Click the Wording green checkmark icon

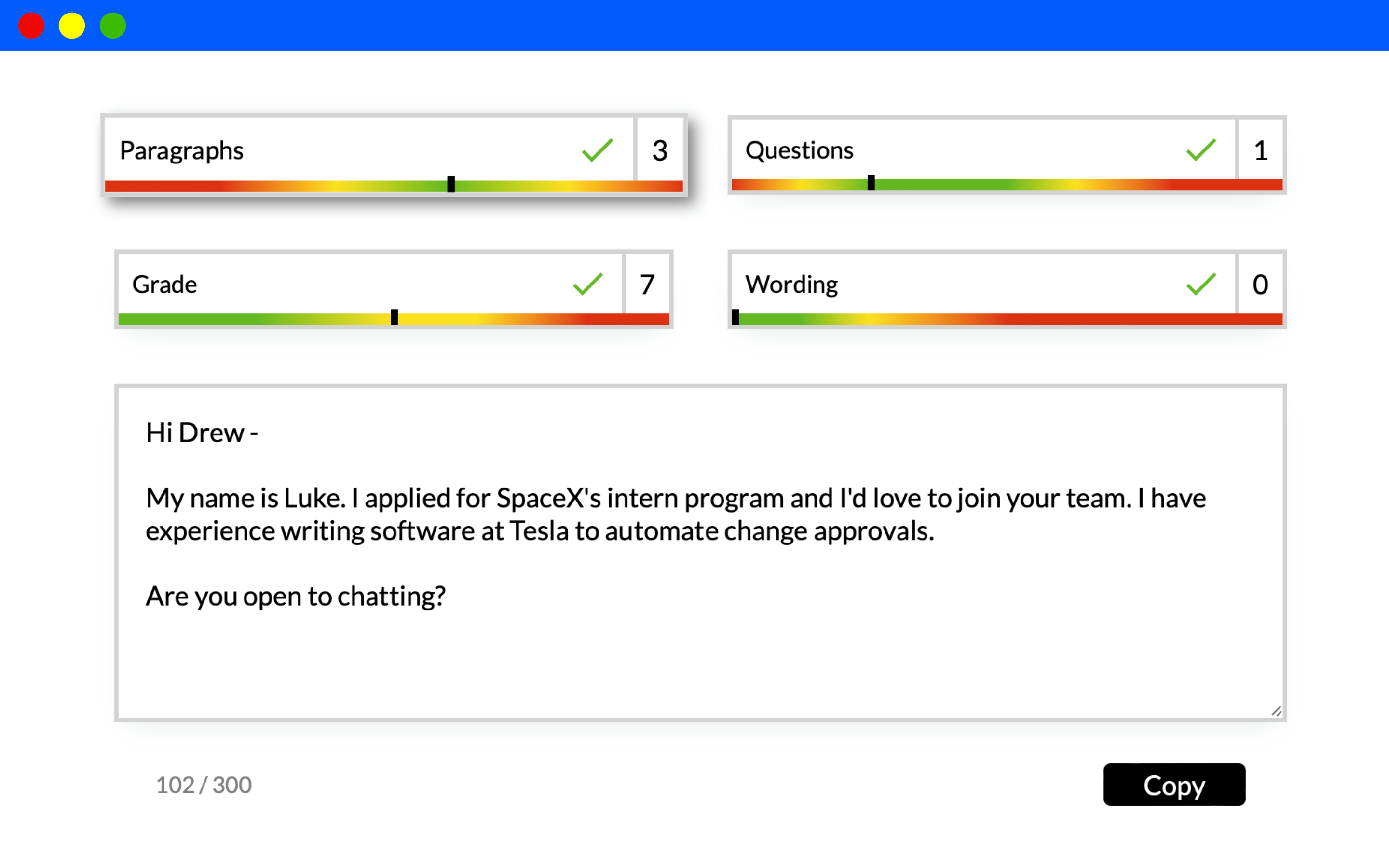tap(1201, 284)
